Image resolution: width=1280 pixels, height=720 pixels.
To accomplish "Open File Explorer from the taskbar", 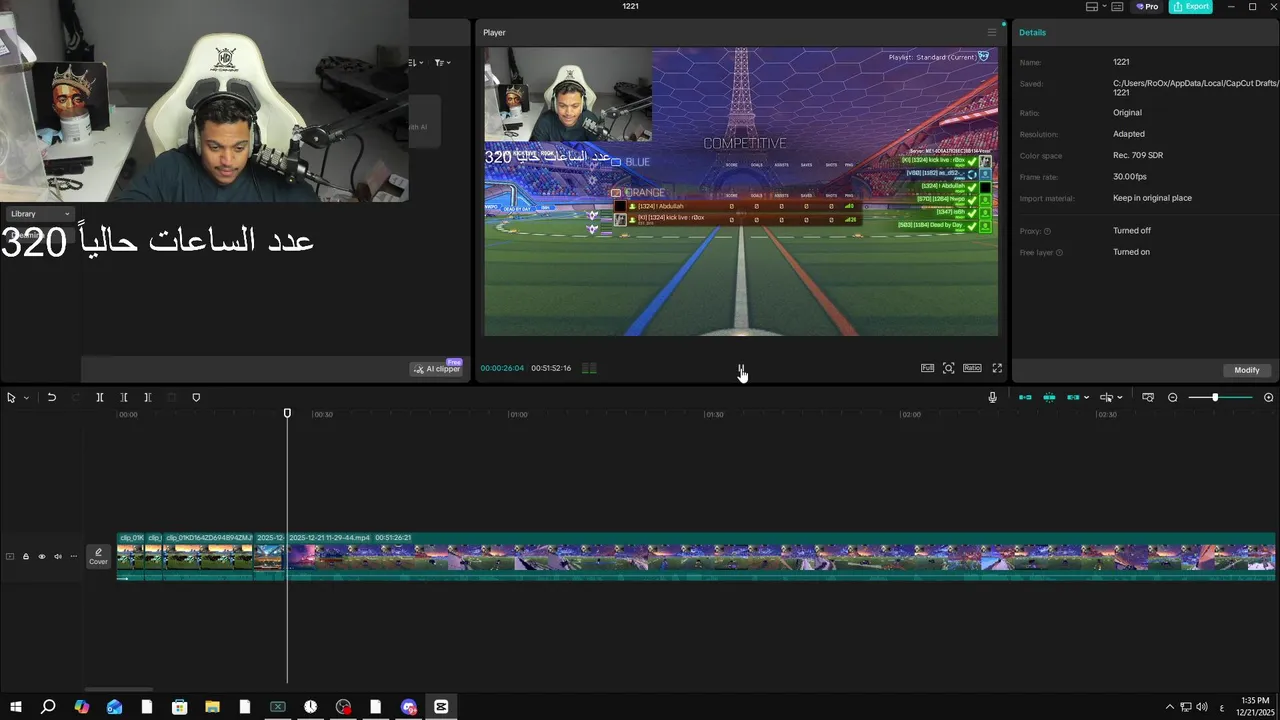I will tap(212, 707).
